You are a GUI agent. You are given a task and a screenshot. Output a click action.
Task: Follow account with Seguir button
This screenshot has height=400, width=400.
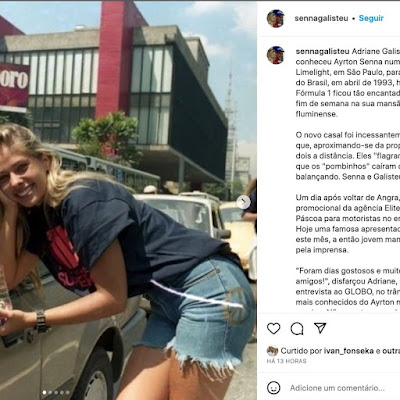(371, 18)
